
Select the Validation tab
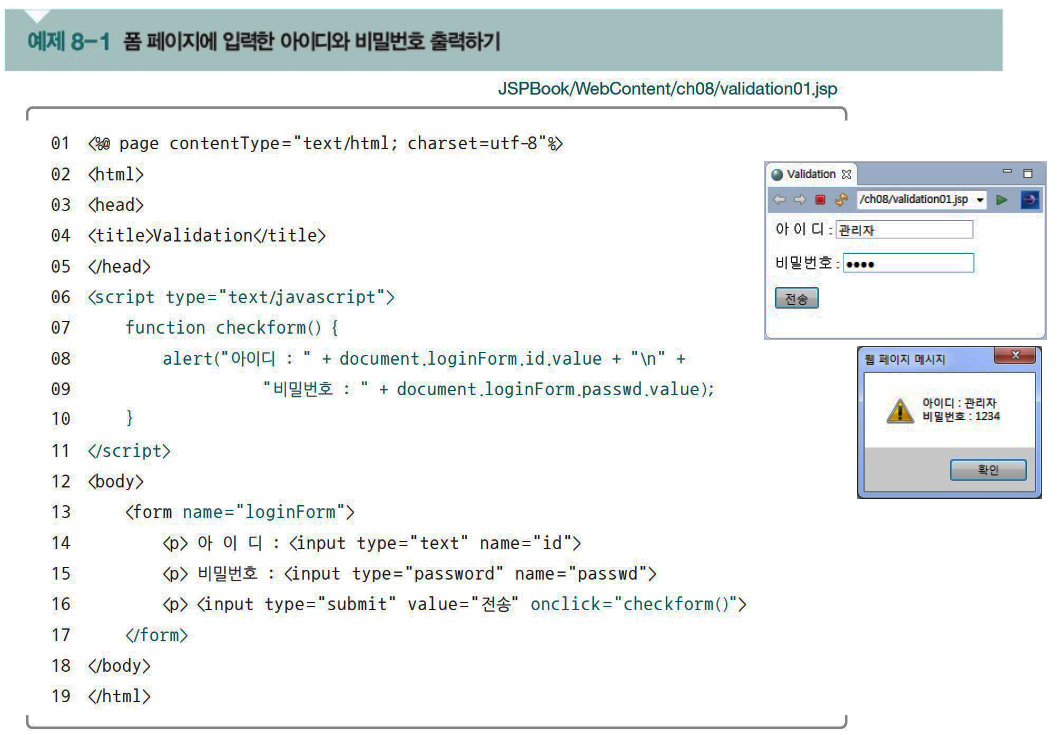point(811,174)
